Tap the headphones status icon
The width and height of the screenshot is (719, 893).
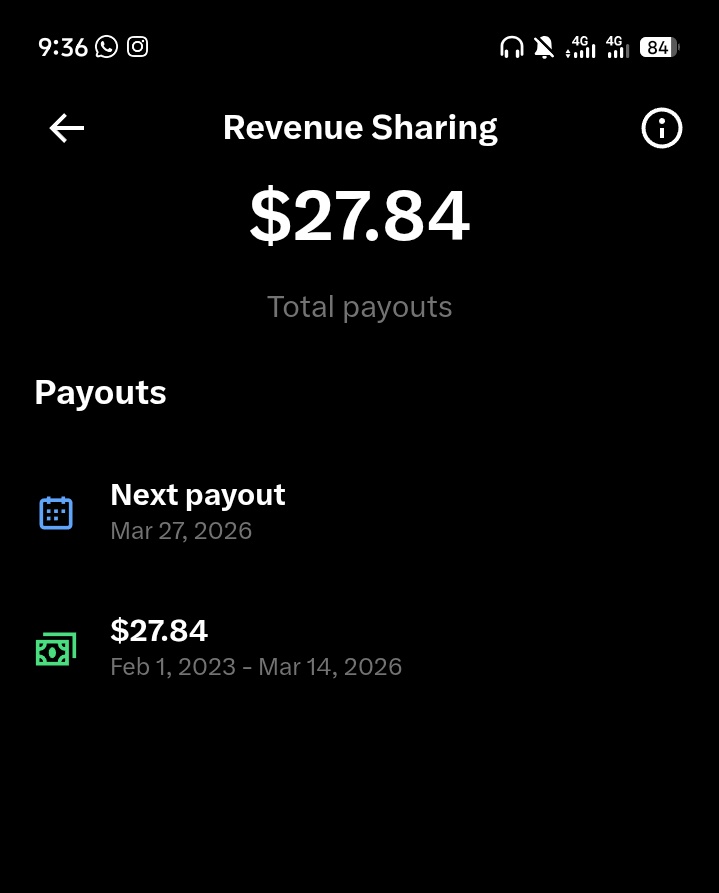(x=512, y=47)
